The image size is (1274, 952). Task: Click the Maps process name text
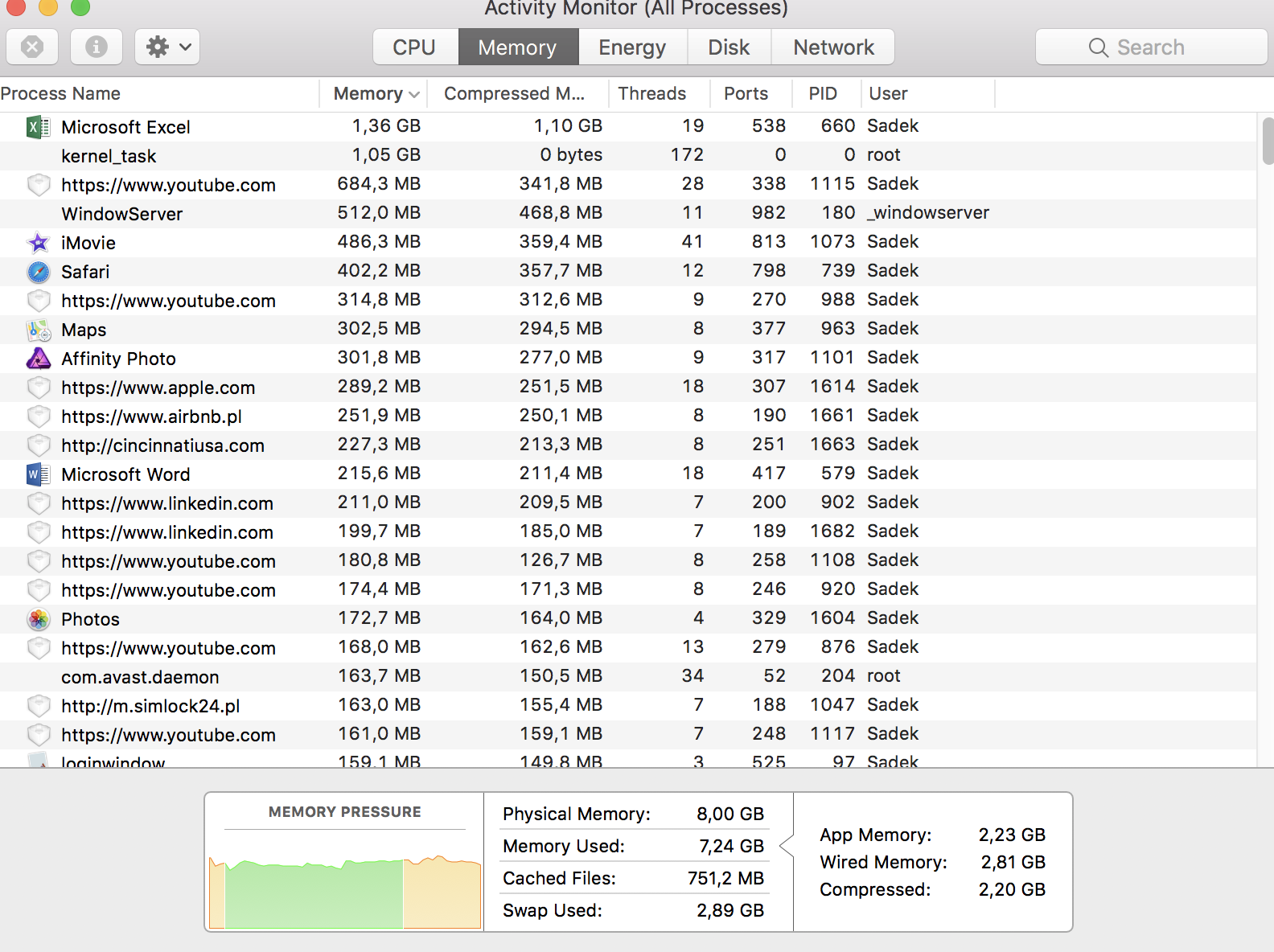coord(84,330)
